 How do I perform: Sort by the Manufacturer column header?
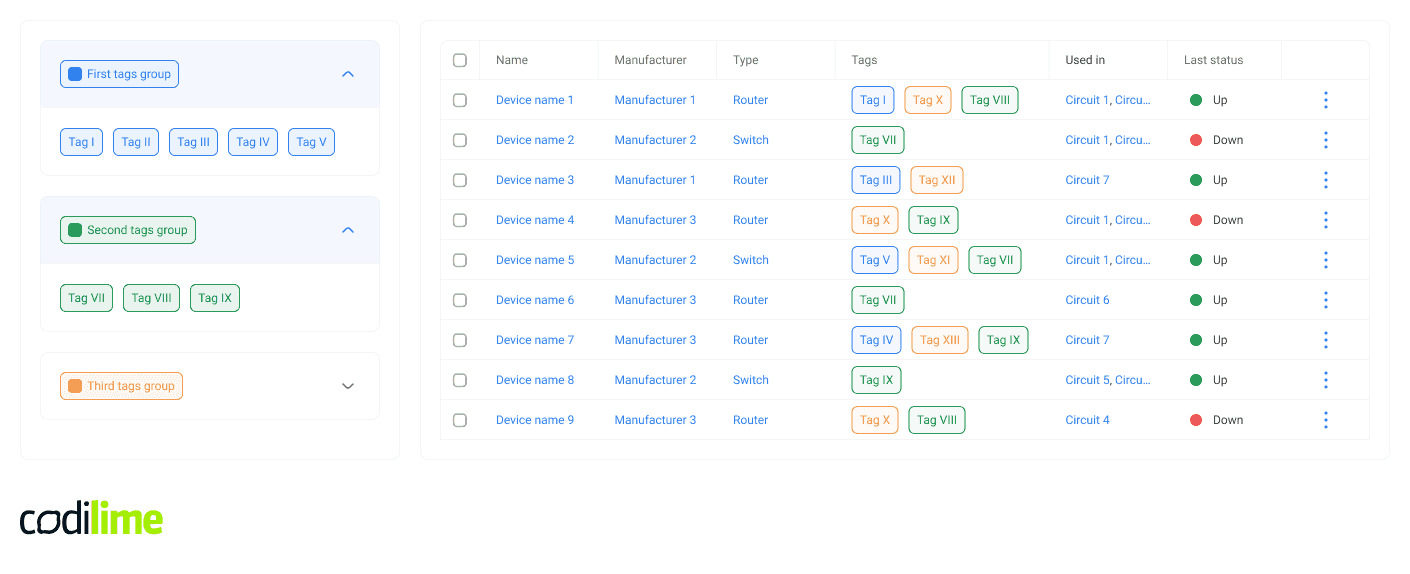651,60
